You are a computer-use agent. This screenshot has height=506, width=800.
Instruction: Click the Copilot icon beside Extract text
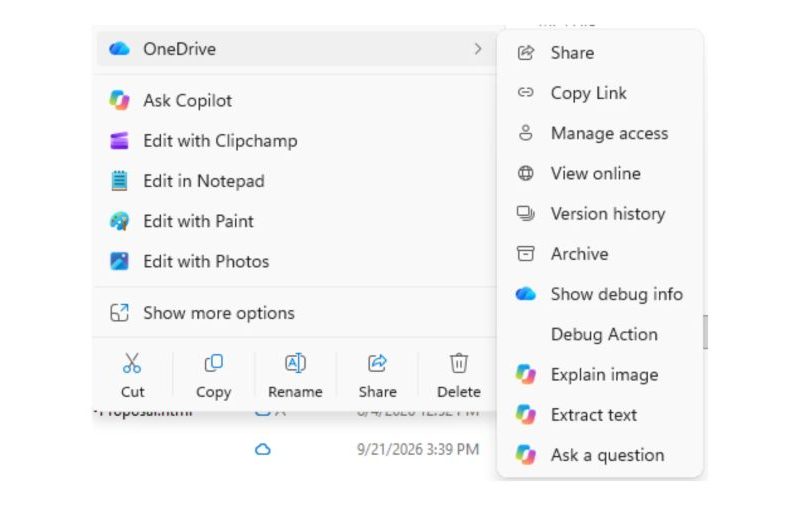pyautogui.click(x=526, y=415)
